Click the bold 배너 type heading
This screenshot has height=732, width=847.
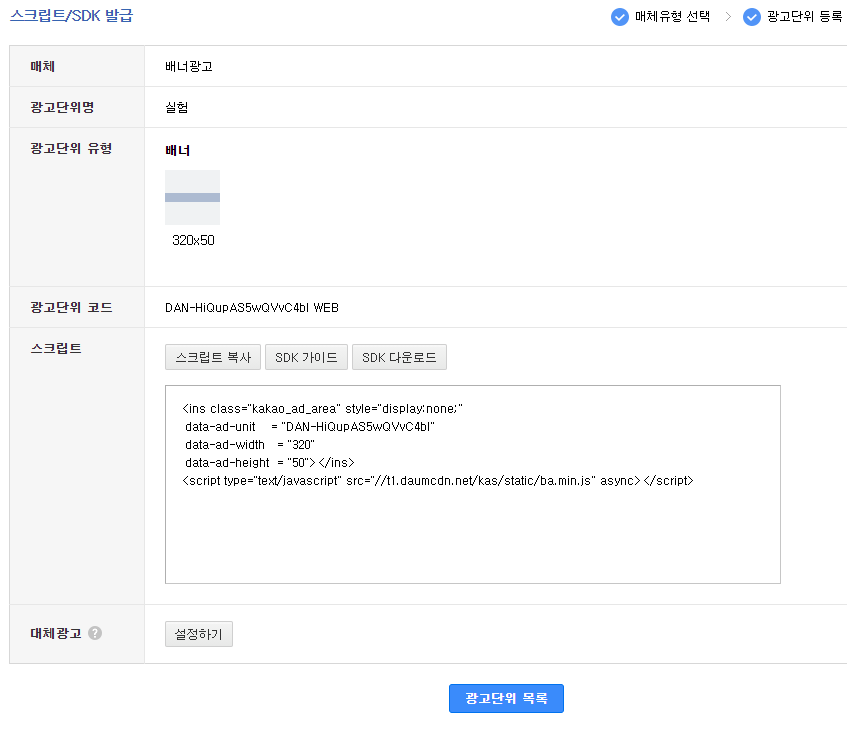177,150
